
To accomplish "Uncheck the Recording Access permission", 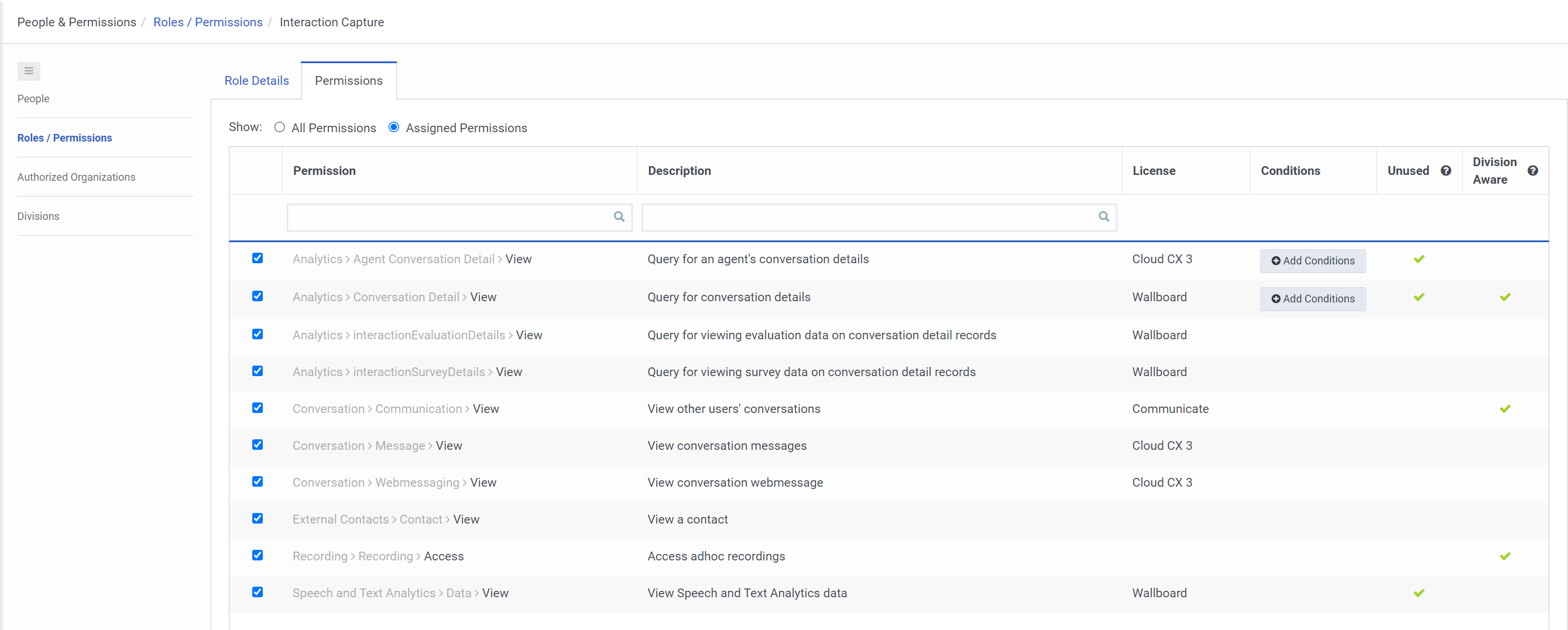I will pyautogui.click(x=258, y=555).
